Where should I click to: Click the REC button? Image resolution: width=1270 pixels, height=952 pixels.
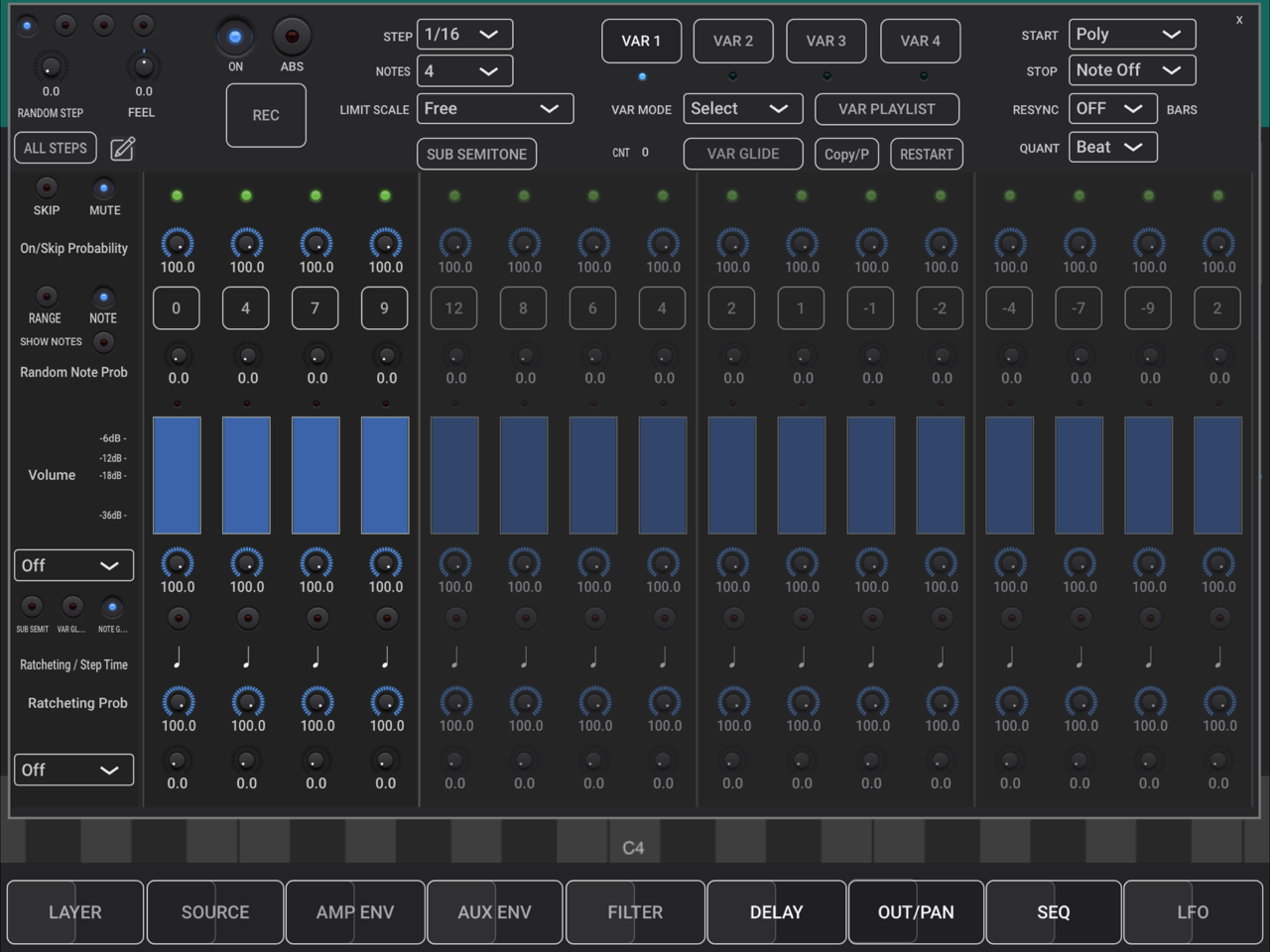click(x=266, y=115)
